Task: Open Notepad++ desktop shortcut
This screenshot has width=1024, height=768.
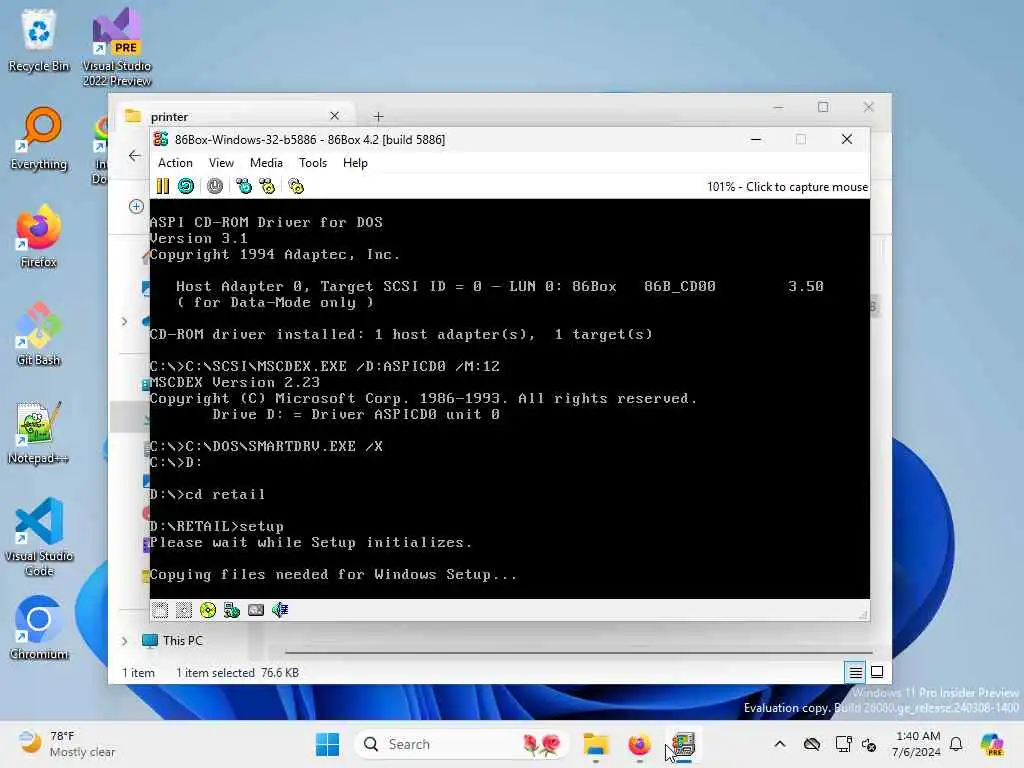Action: [39, 432]
